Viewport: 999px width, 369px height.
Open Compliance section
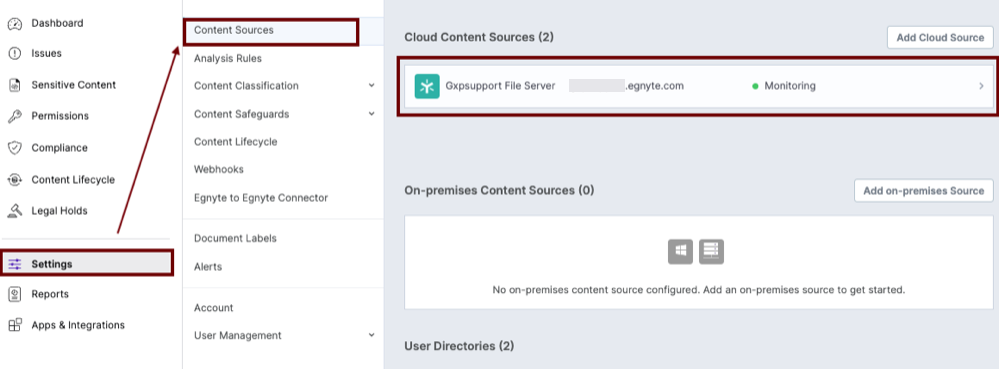[59, 148]
